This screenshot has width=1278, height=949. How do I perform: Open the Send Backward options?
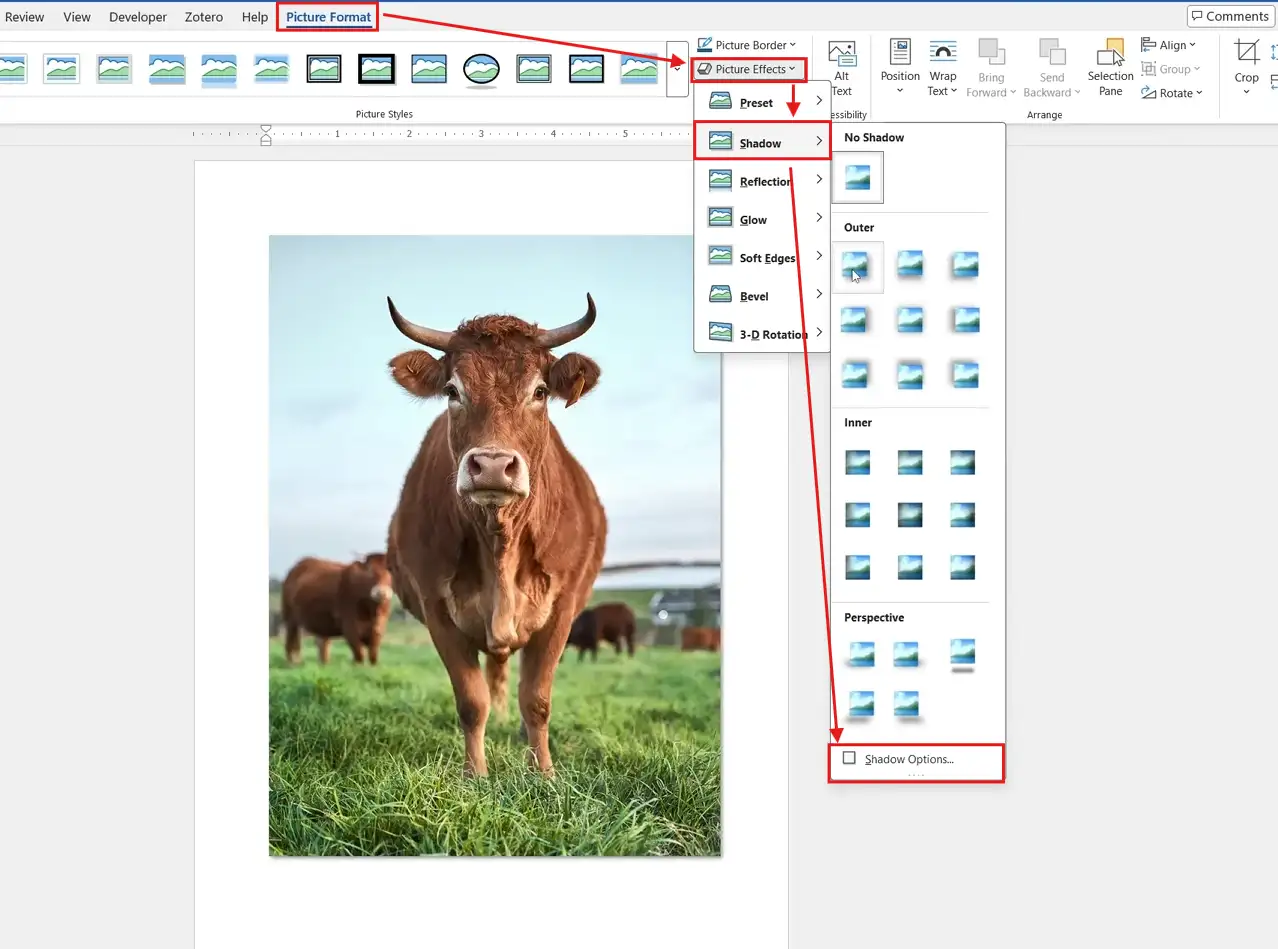pyautogui.click(x=1052, y=68)
